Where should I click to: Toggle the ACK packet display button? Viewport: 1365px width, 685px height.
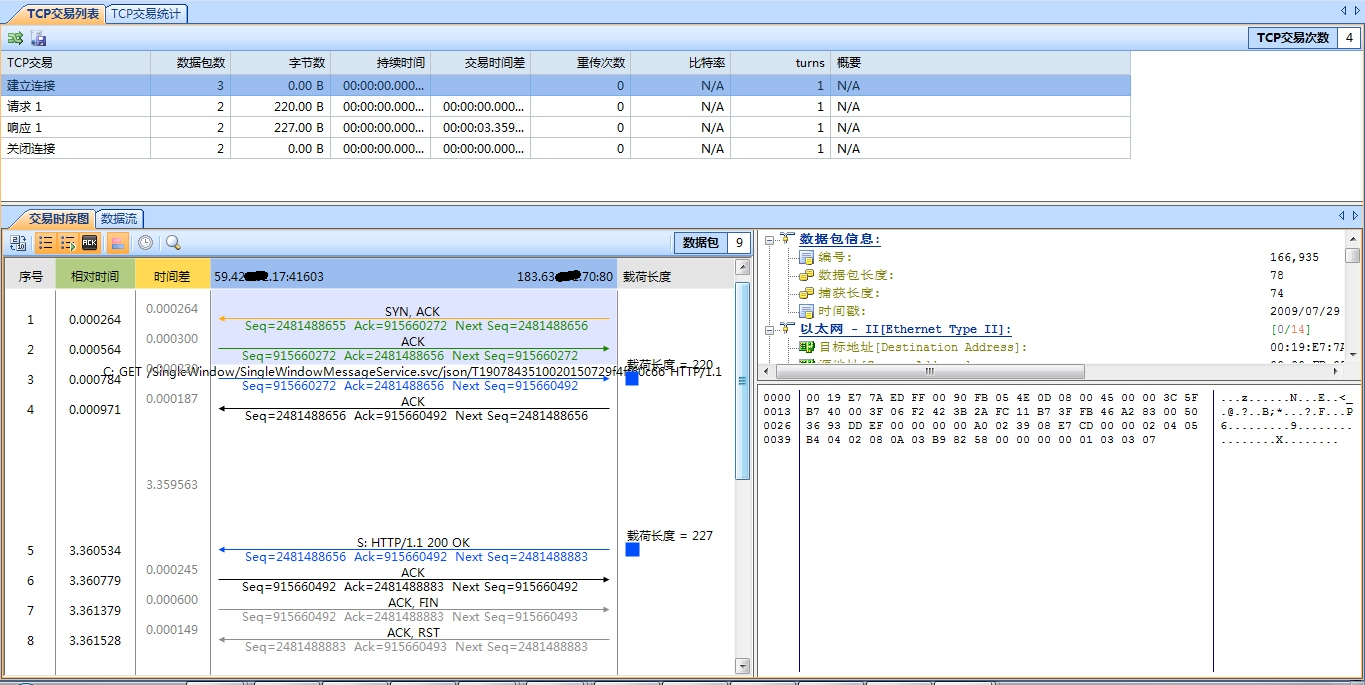coord(90,243)
